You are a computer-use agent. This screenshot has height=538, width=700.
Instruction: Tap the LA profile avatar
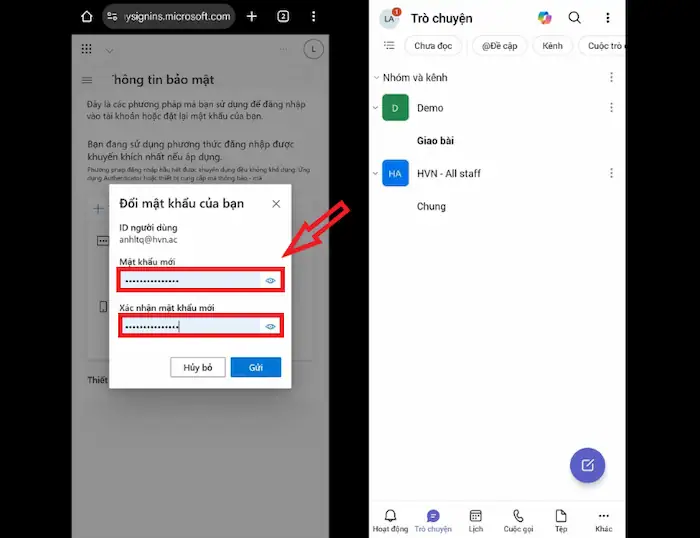(390, 18)
